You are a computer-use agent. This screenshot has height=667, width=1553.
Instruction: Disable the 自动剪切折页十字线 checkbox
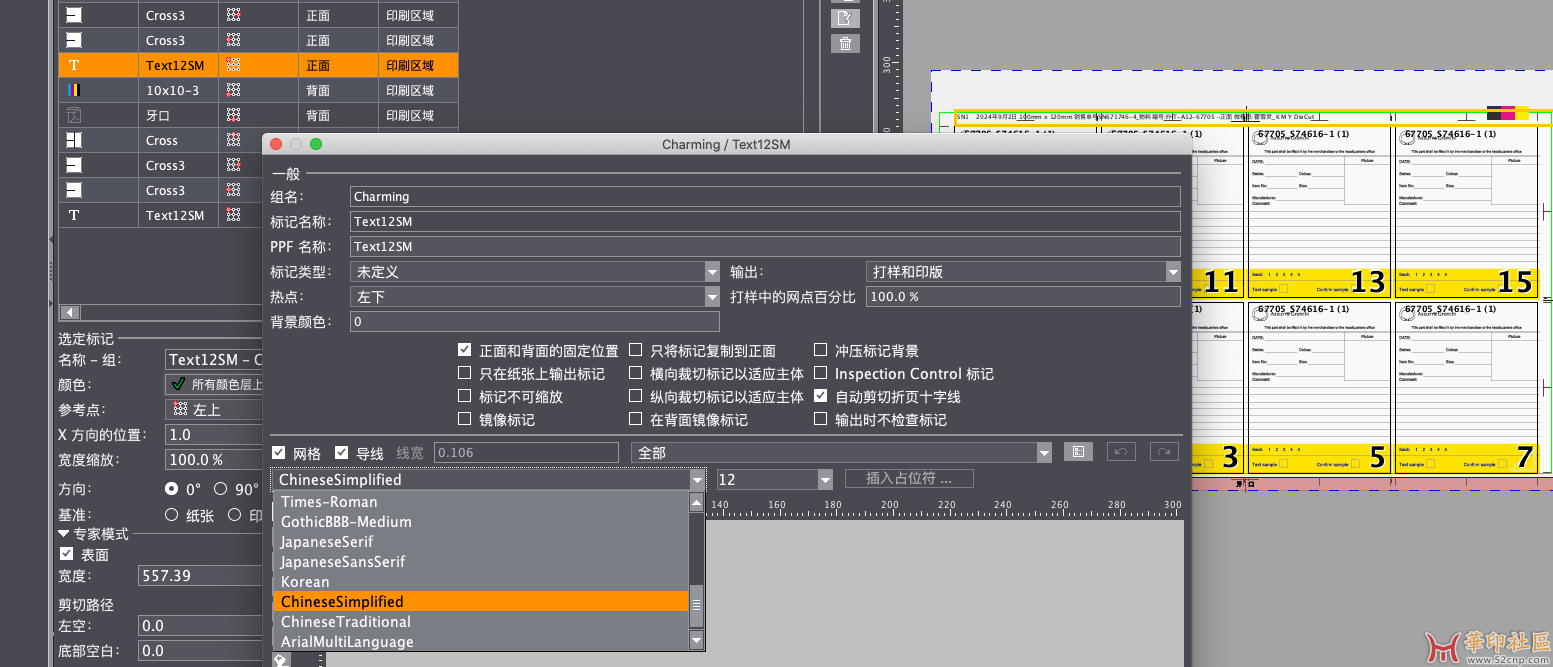click(821, 396)
